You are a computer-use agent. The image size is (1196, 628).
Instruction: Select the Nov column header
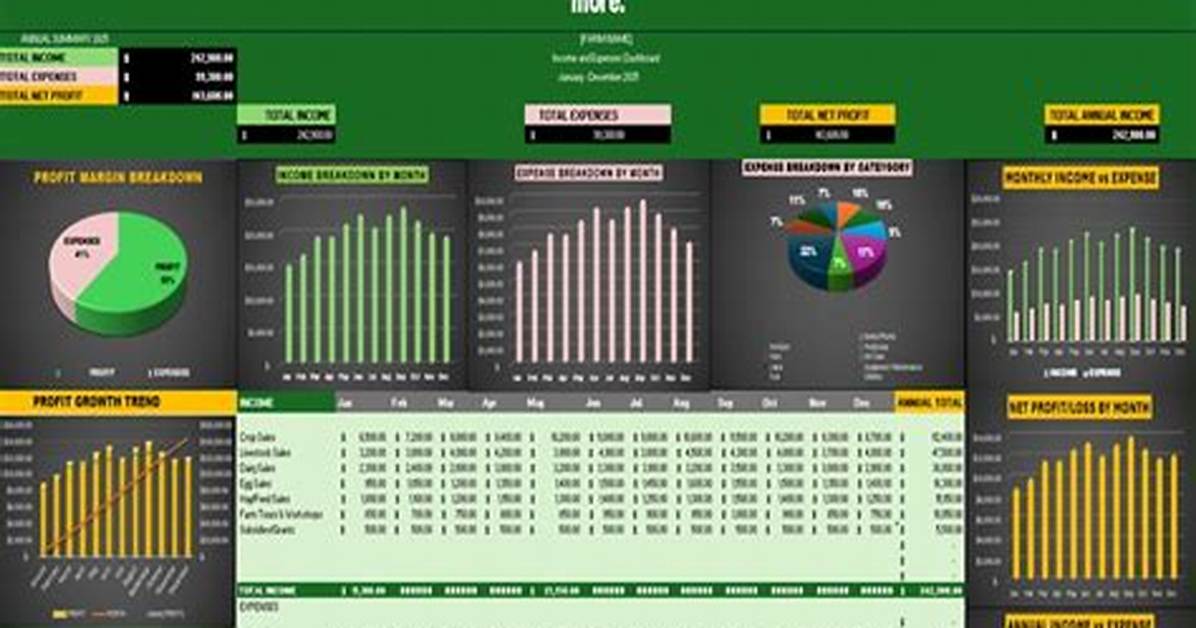pyautogui.click(x=817, y=402)
